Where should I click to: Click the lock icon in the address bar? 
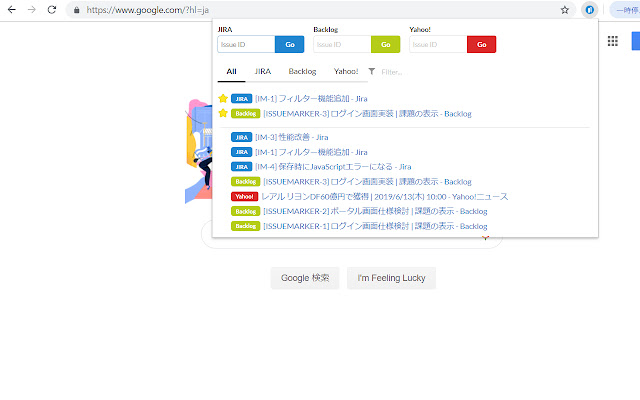(x=76, y=10)
